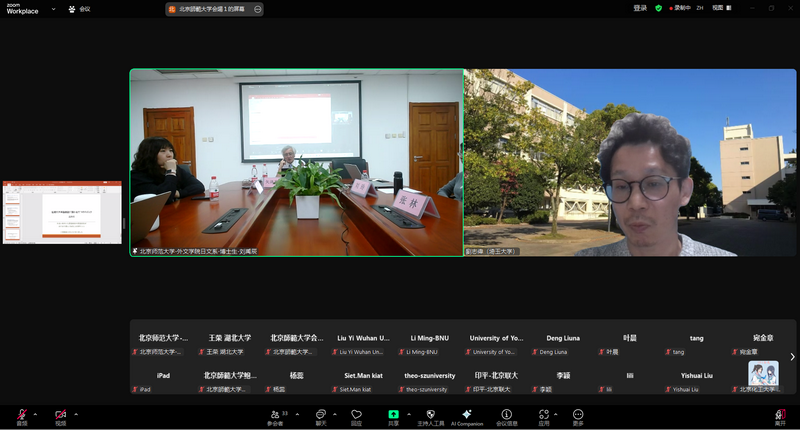Click the reactions (回应) heart icon

coord(356,415)
